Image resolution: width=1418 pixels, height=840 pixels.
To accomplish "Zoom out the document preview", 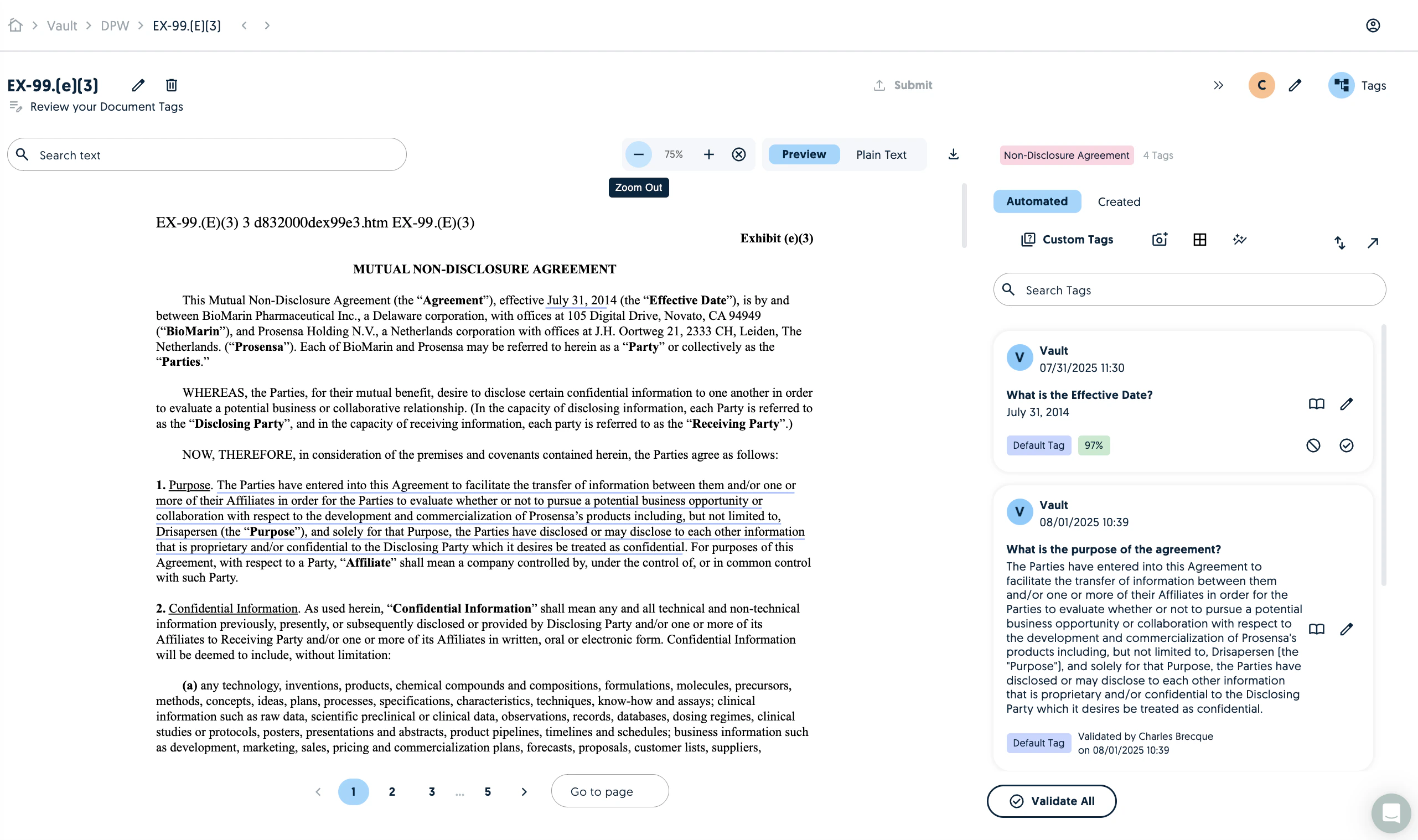I will coord(639,154).
